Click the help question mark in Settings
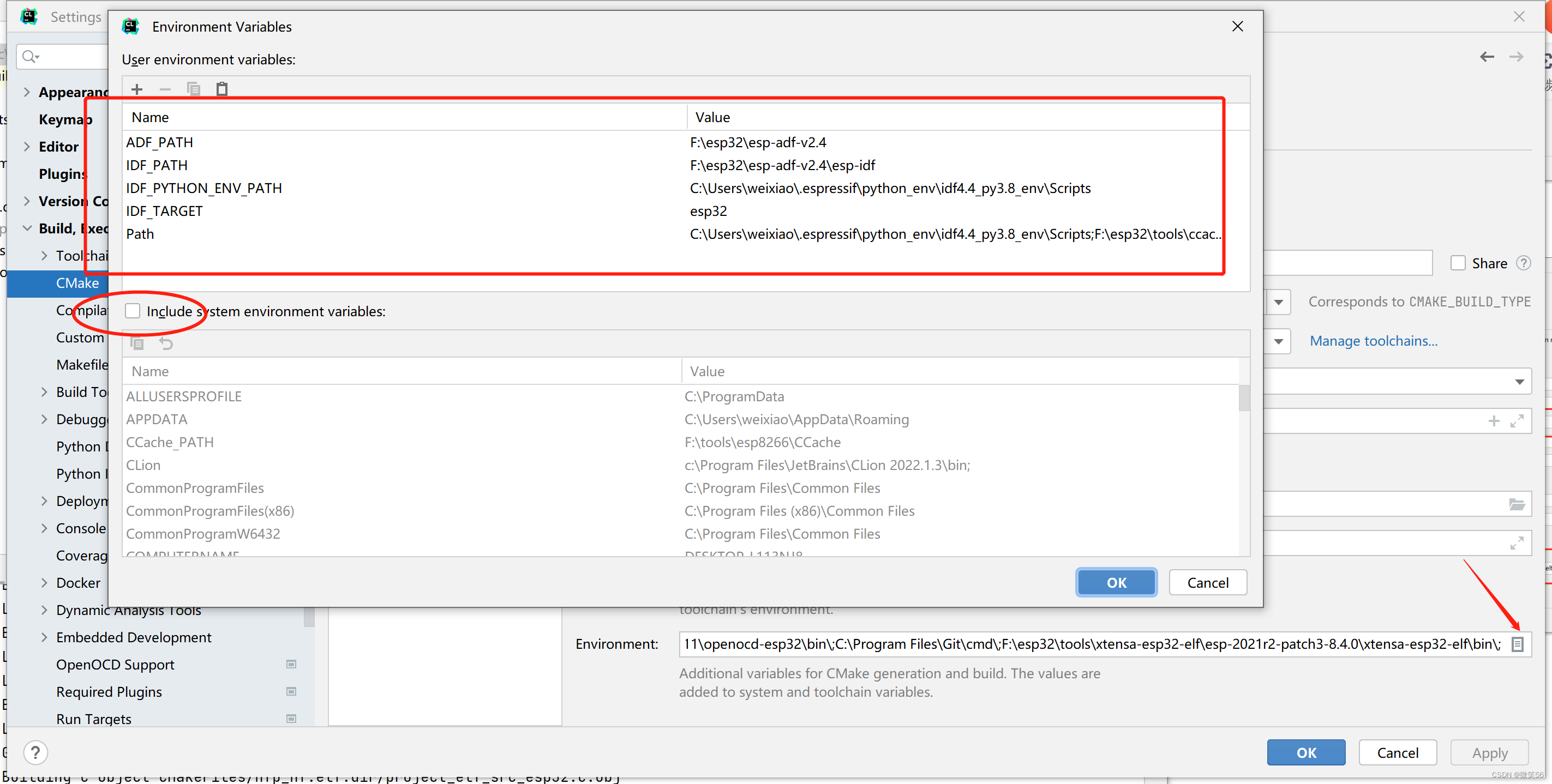1552x784 pixels. (x=35, y=752)
